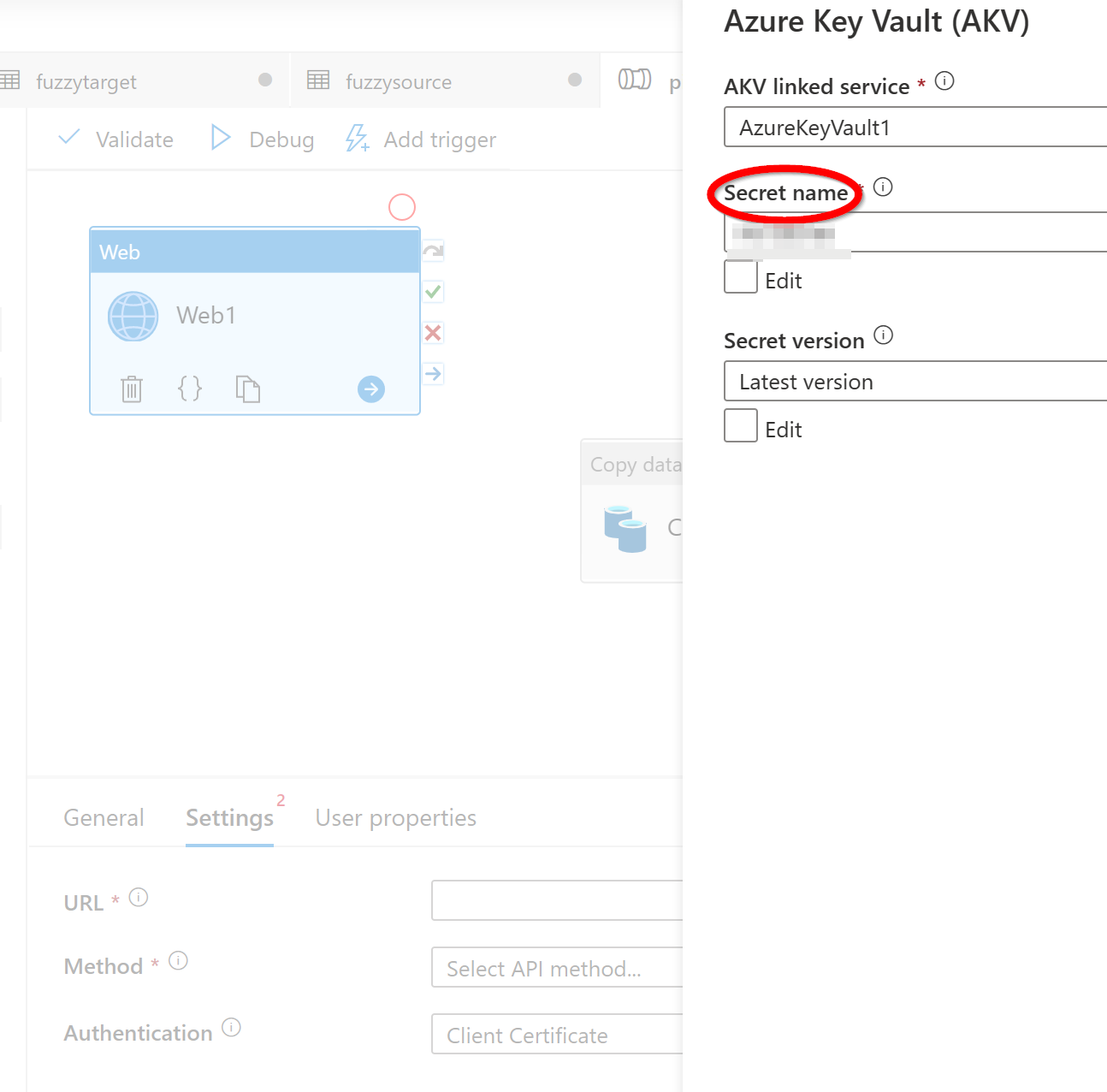Select the green success output connector
Screen dimensions: 1107x1092
[433, 292]
